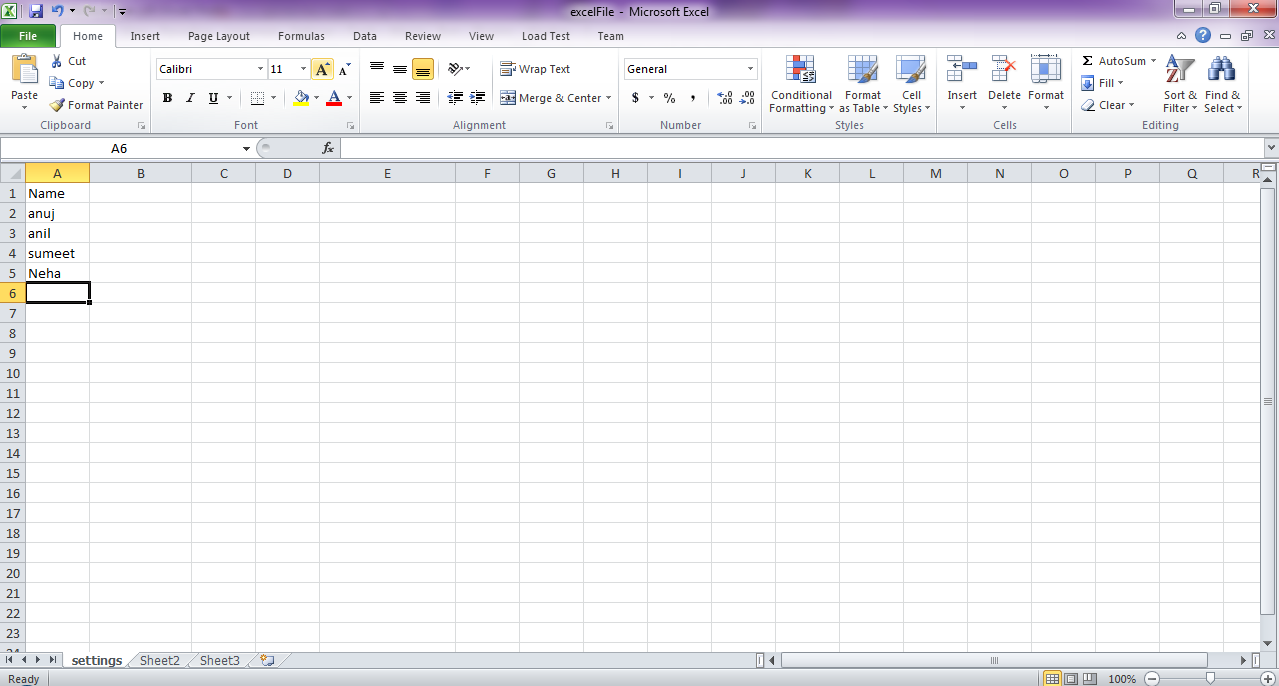Open Format as Table gallery
Viewport: 1279px width, 686px height.
(x=863, y=85)
